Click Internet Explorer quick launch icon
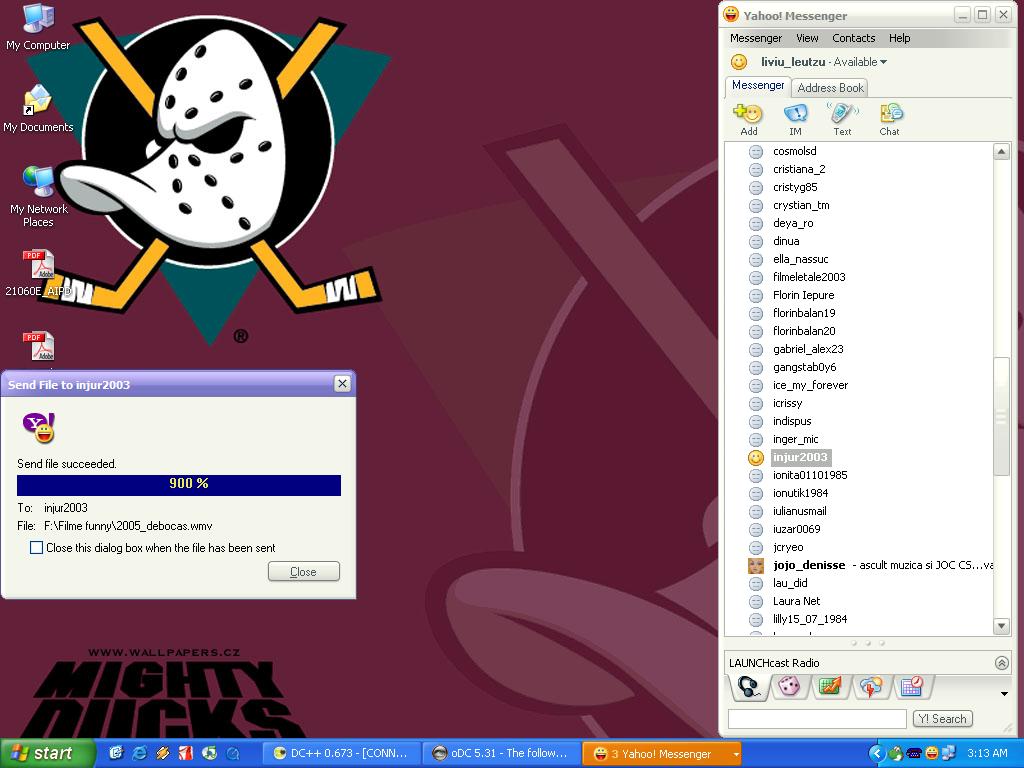The height and width of the screenshot is (768, 1024). 139,753
